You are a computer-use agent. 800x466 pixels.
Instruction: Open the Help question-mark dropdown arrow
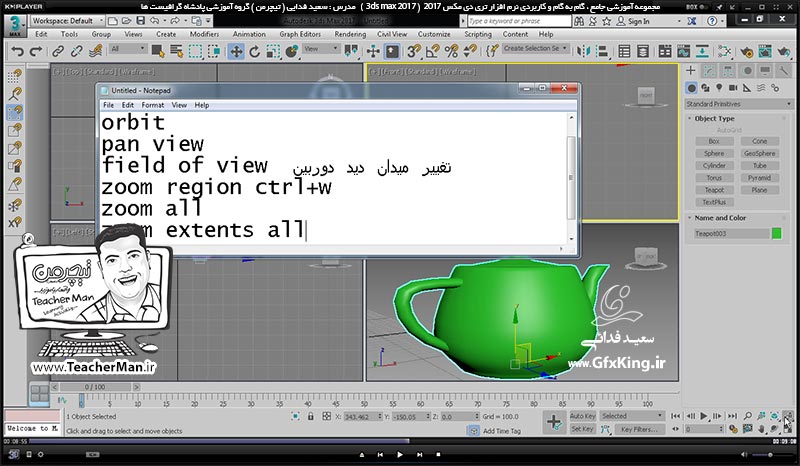721,21
